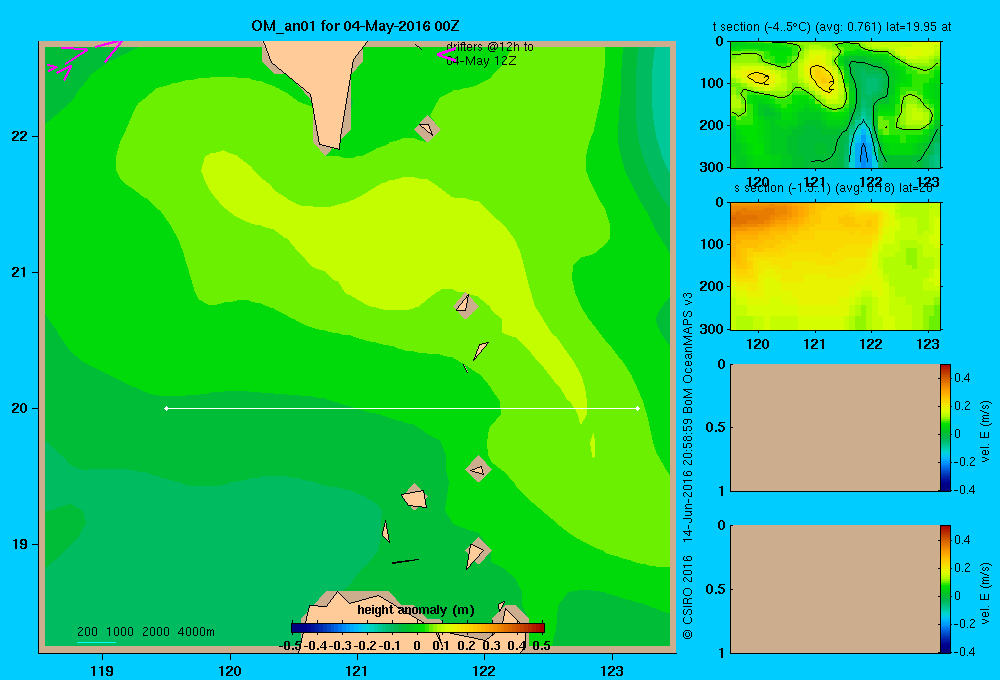Click the narrow island near 20.4N, 122E
Screen dimensions: 1000x680
(x=480, y=350)
